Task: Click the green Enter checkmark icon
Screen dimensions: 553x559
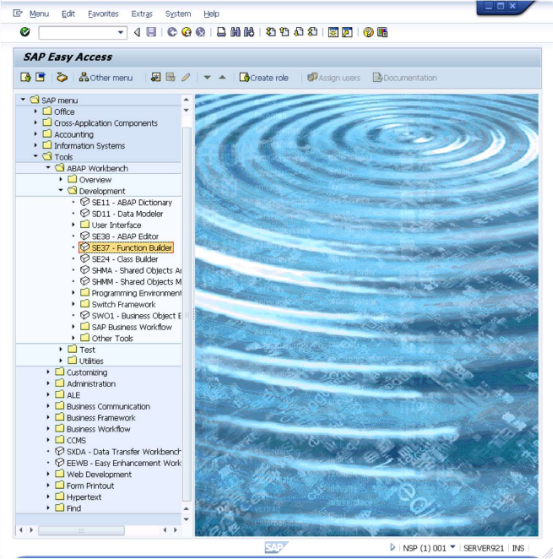Action: (25, 32)
